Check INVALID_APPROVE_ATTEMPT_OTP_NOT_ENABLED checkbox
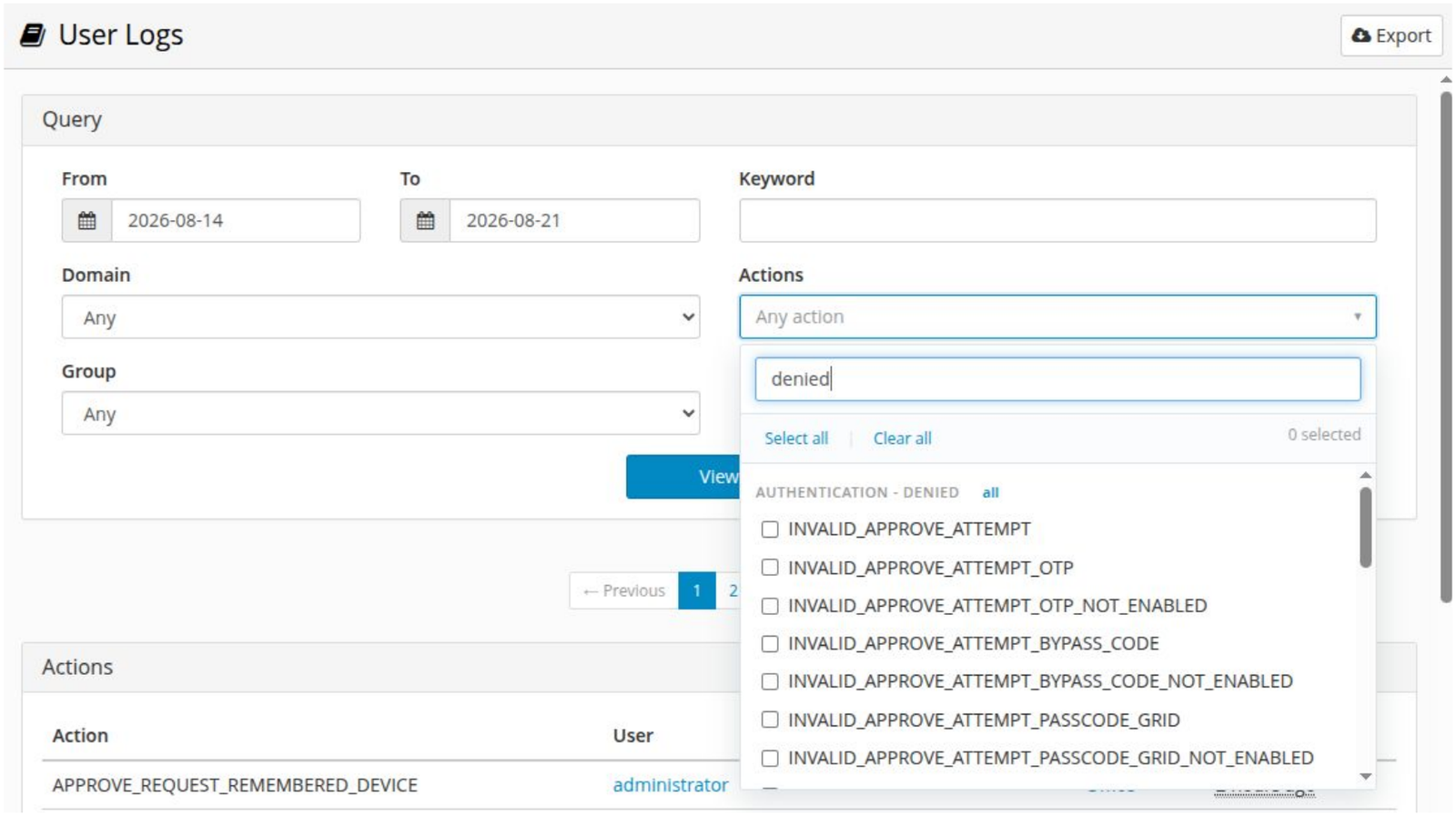Viewport: 1456px width, 816px height. click(770, 606)
